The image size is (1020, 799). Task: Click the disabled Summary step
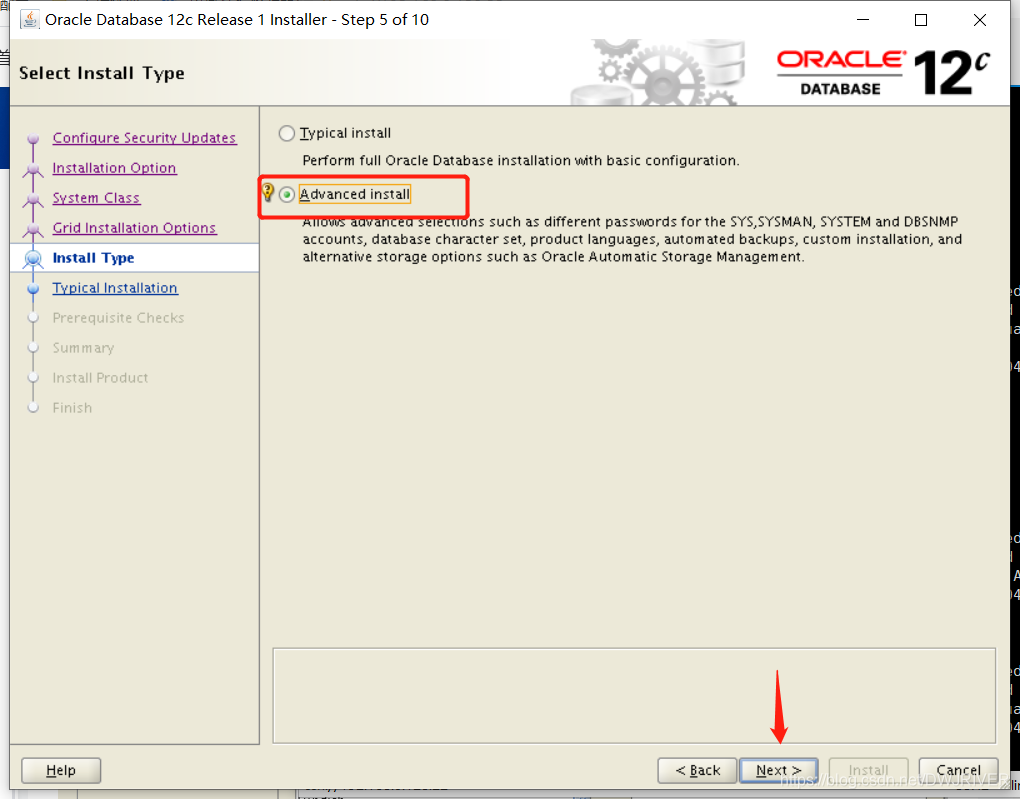[83, 347]
